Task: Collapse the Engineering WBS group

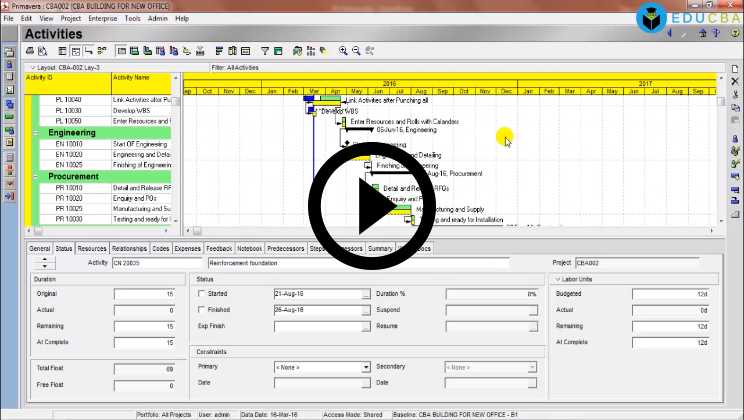Action: [37, 132]
